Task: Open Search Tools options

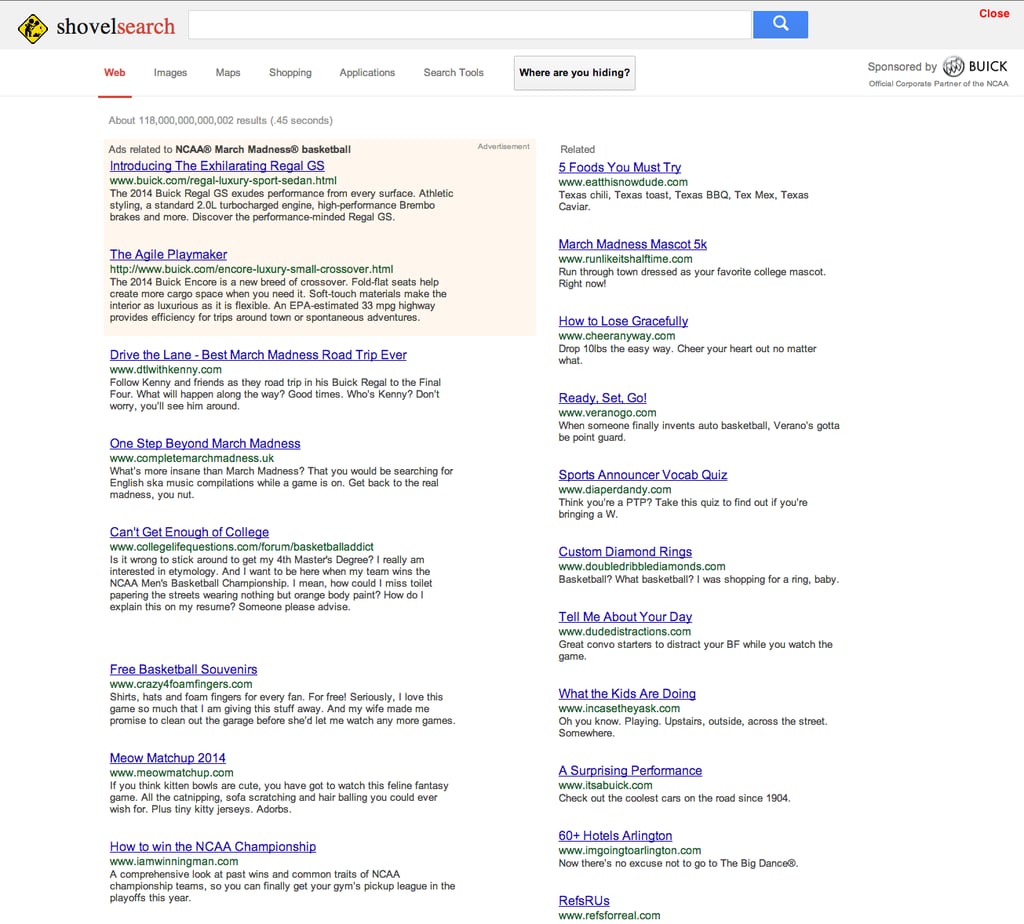Action: (453, 72)
